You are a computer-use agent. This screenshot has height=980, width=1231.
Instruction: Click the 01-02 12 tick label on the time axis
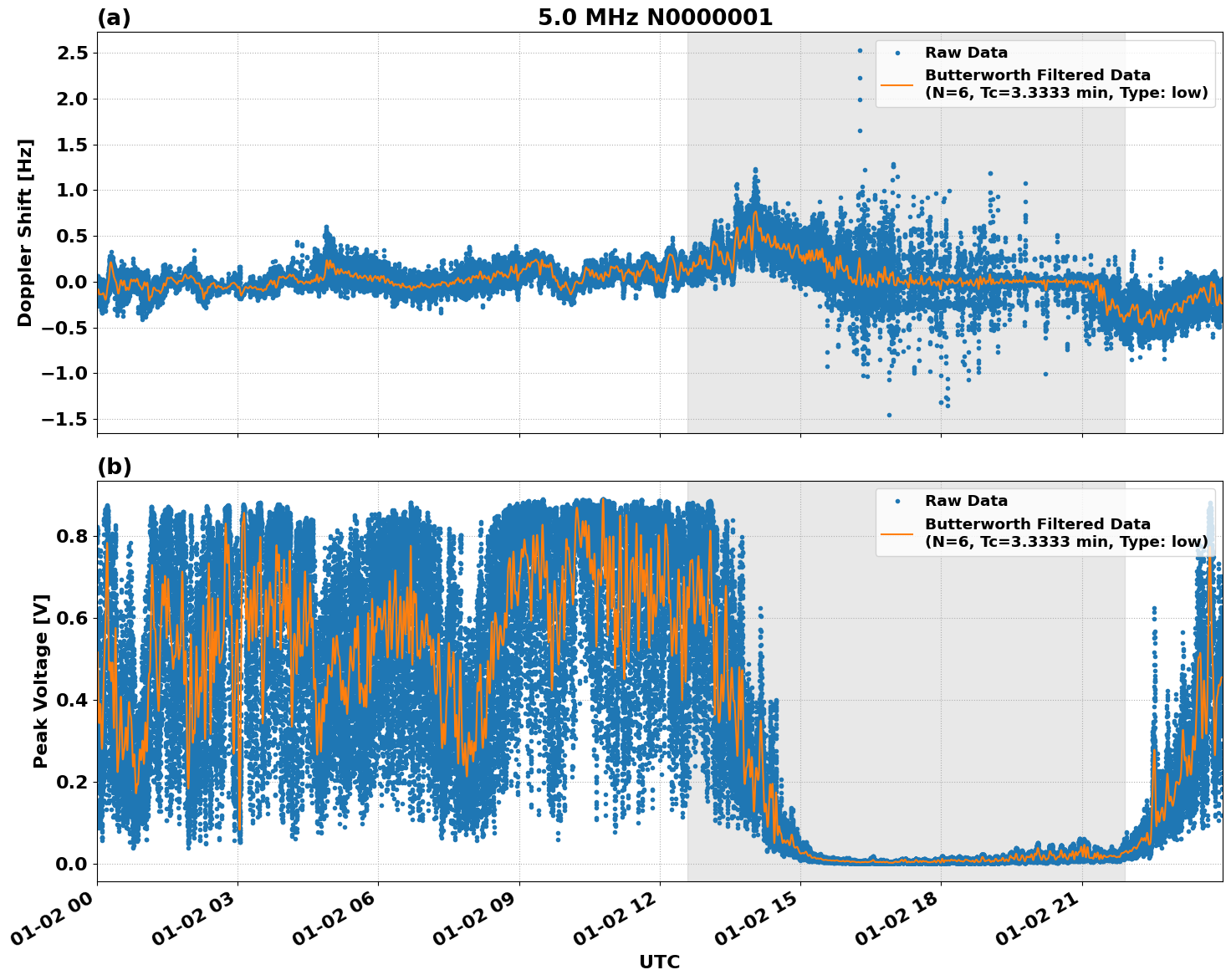click(613, 917)
